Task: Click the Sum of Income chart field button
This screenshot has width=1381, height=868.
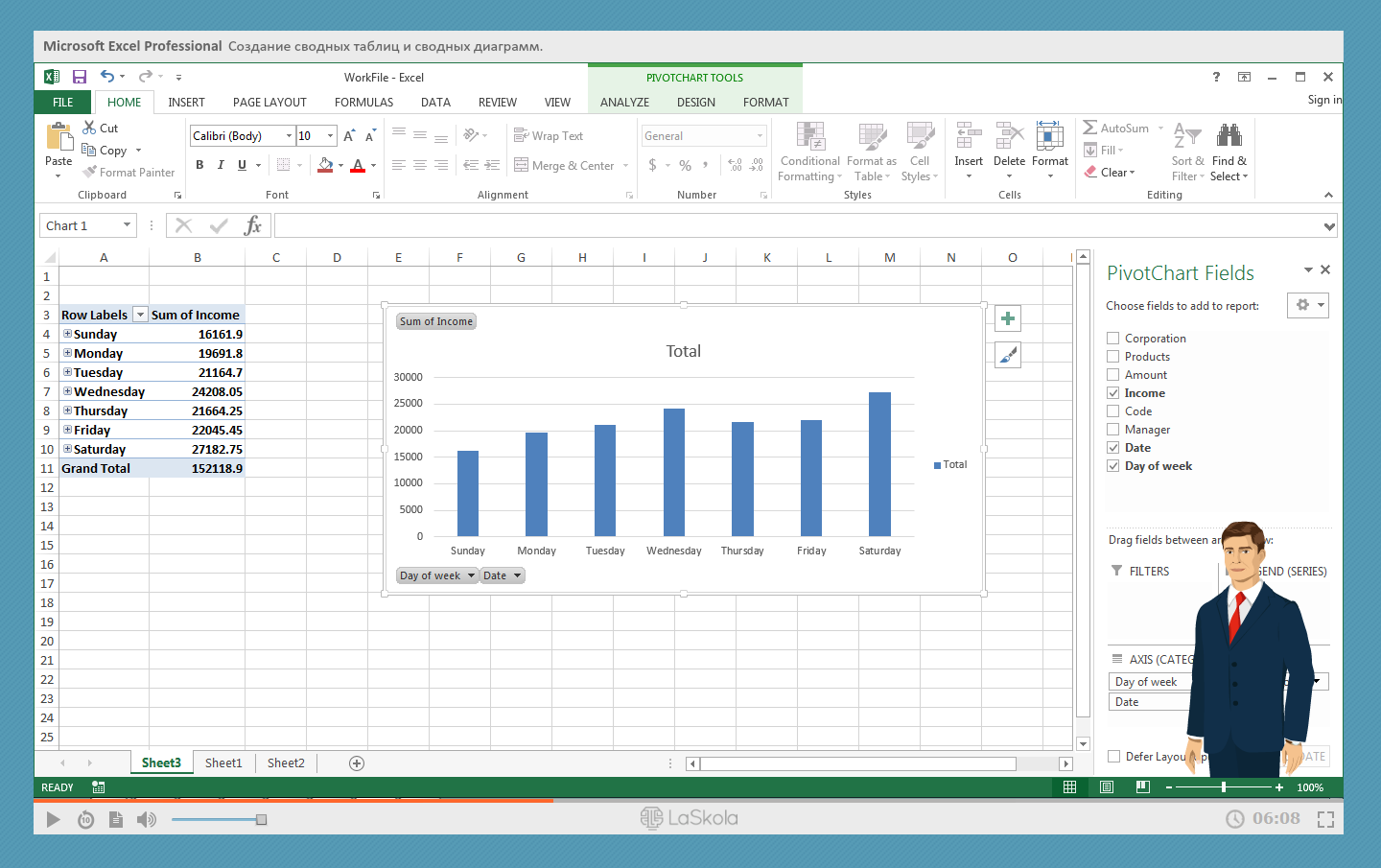Action: [436, 321]
